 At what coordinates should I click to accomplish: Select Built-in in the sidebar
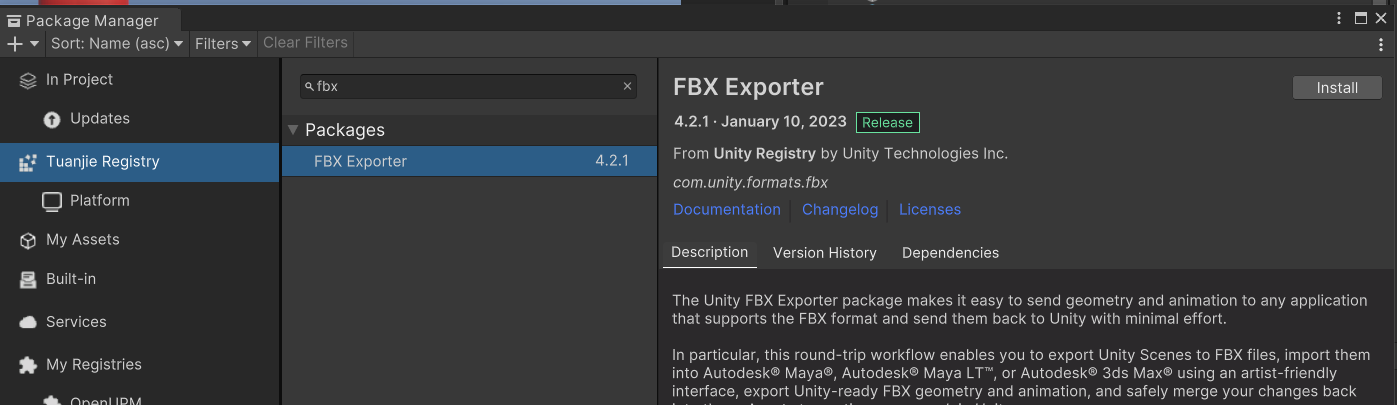[71, 279]
